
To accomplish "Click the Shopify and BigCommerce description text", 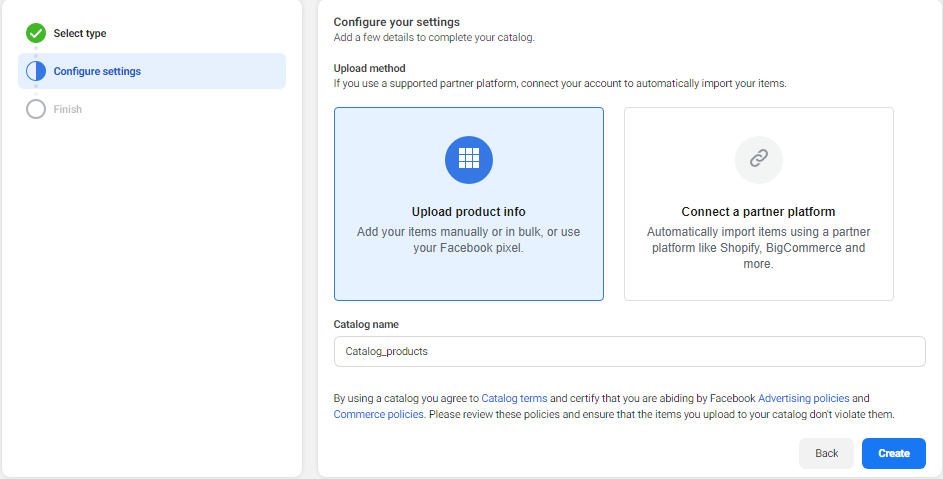I will pyautogui.click(x=758, y=249).
